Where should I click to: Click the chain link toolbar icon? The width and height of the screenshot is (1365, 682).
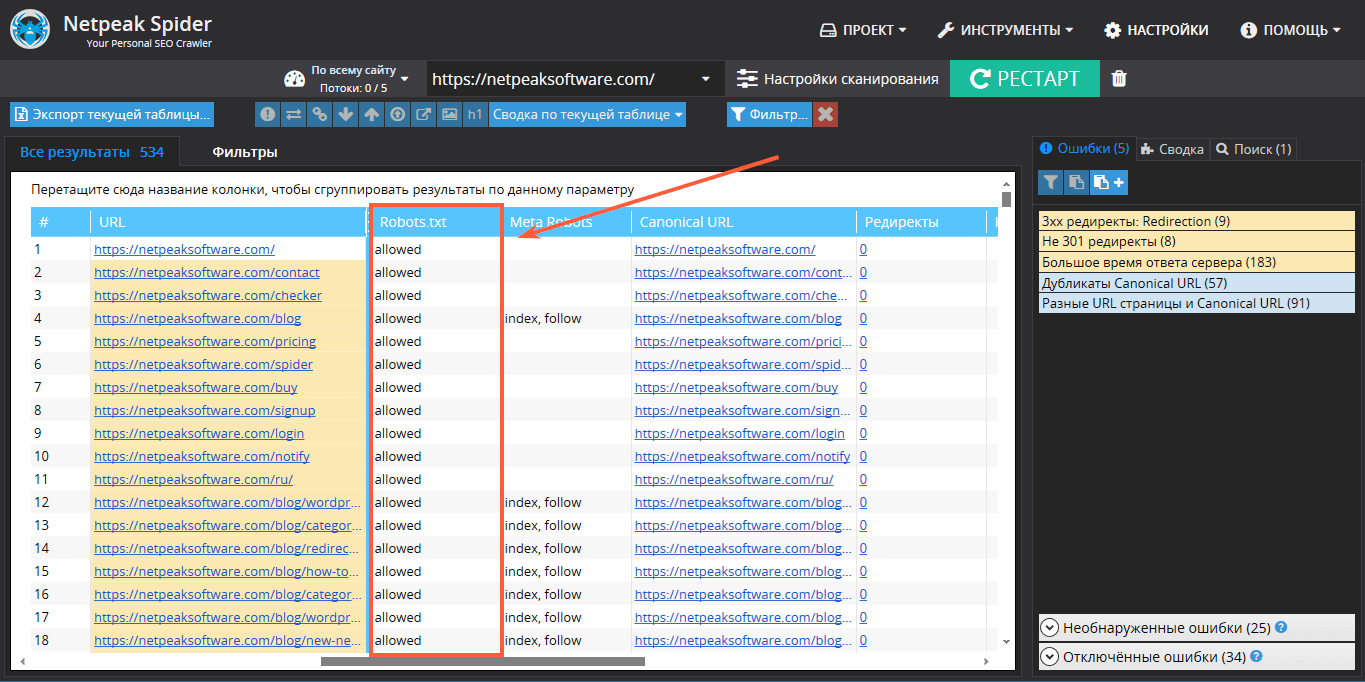click(x=320, y=115)
